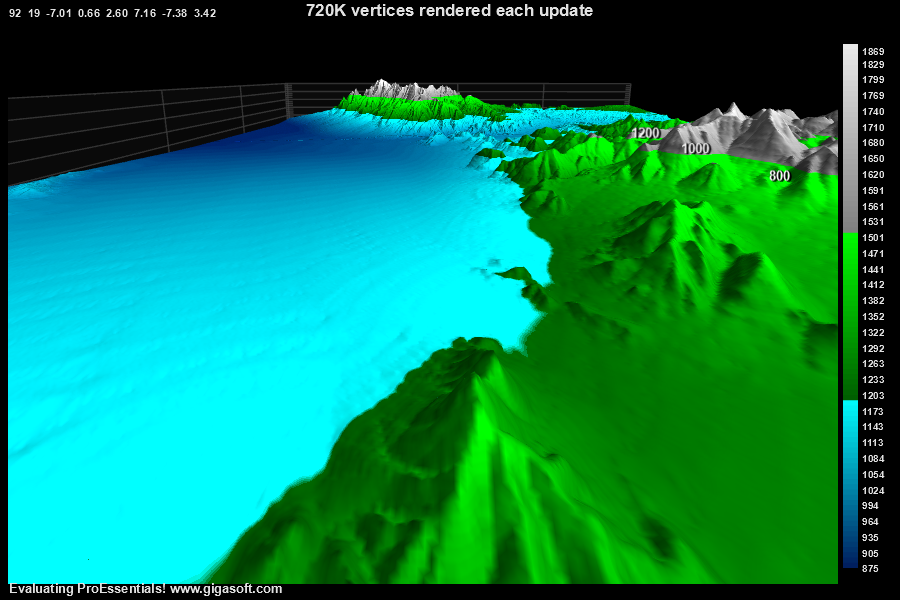Viewport: 900px width, 600px height.
Task: Click the legend value 1531
Action: (873, 222)
